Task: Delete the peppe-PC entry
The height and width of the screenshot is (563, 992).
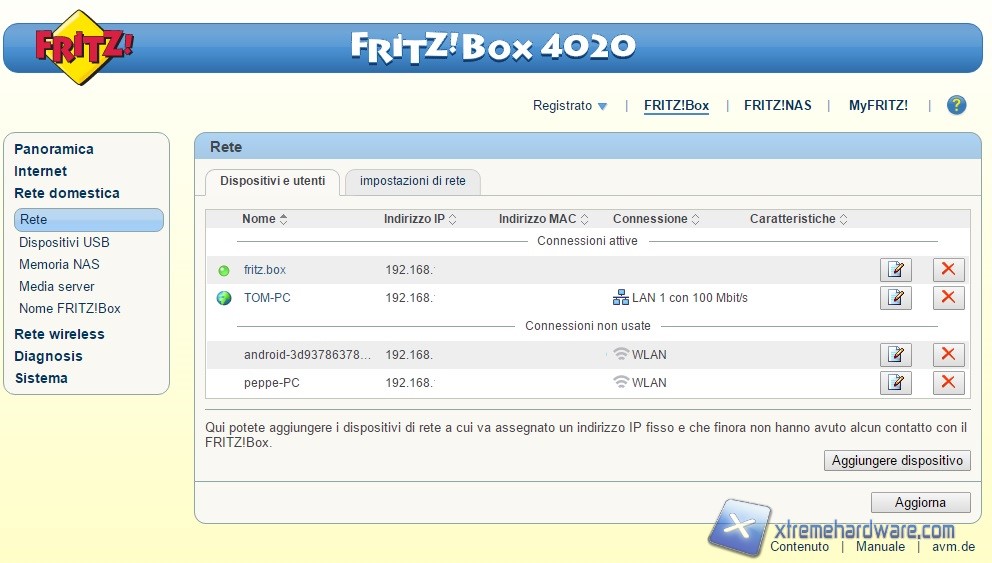Action: click(948, 382)
